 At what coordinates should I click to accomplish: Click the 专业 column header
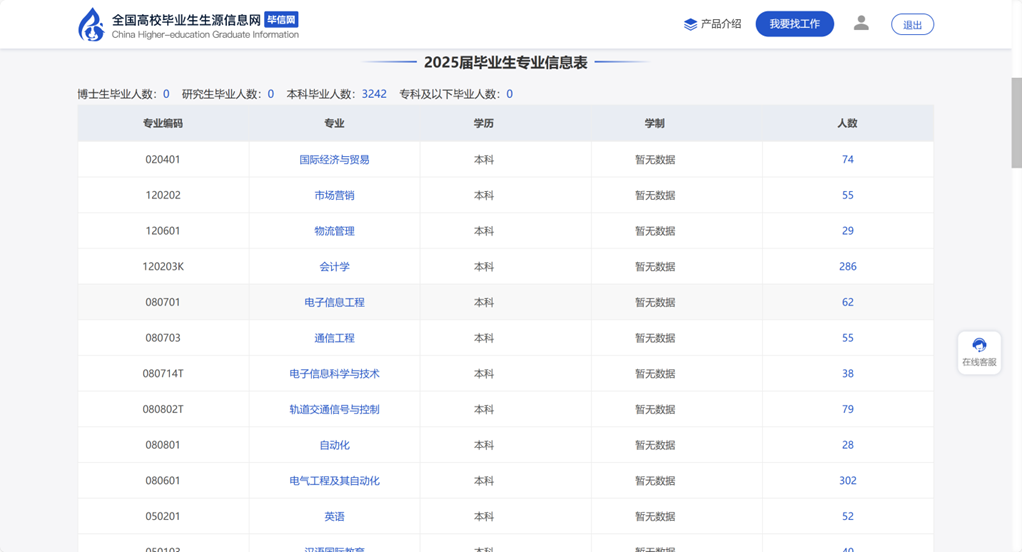click(334, 123)
